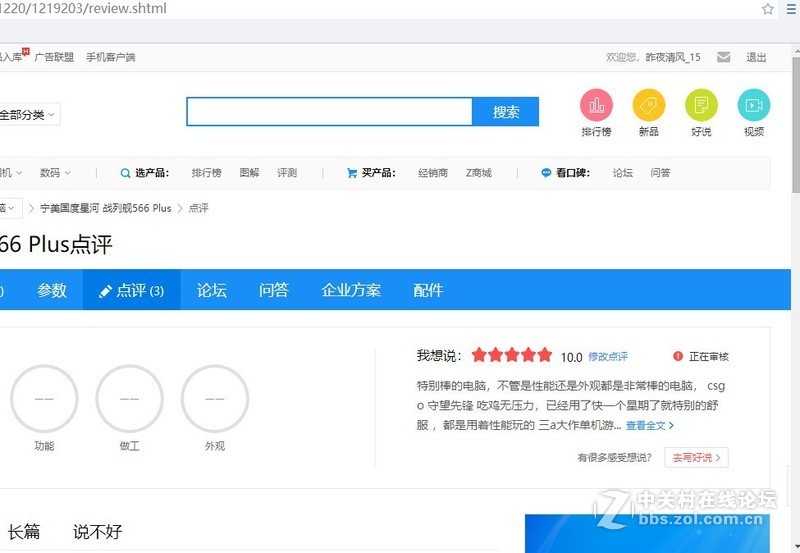Select the 说不好 review filter tab
Image resolution: width=800 pixels, height=553 pixels.
coord(97,532)
